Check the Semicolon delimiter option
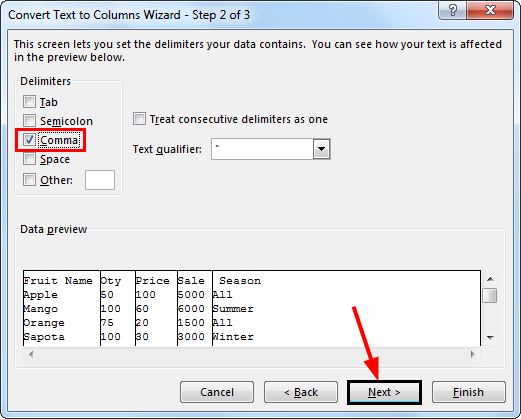Image resolution: width=521 pixels, height=419 pixels. [29, 121]
